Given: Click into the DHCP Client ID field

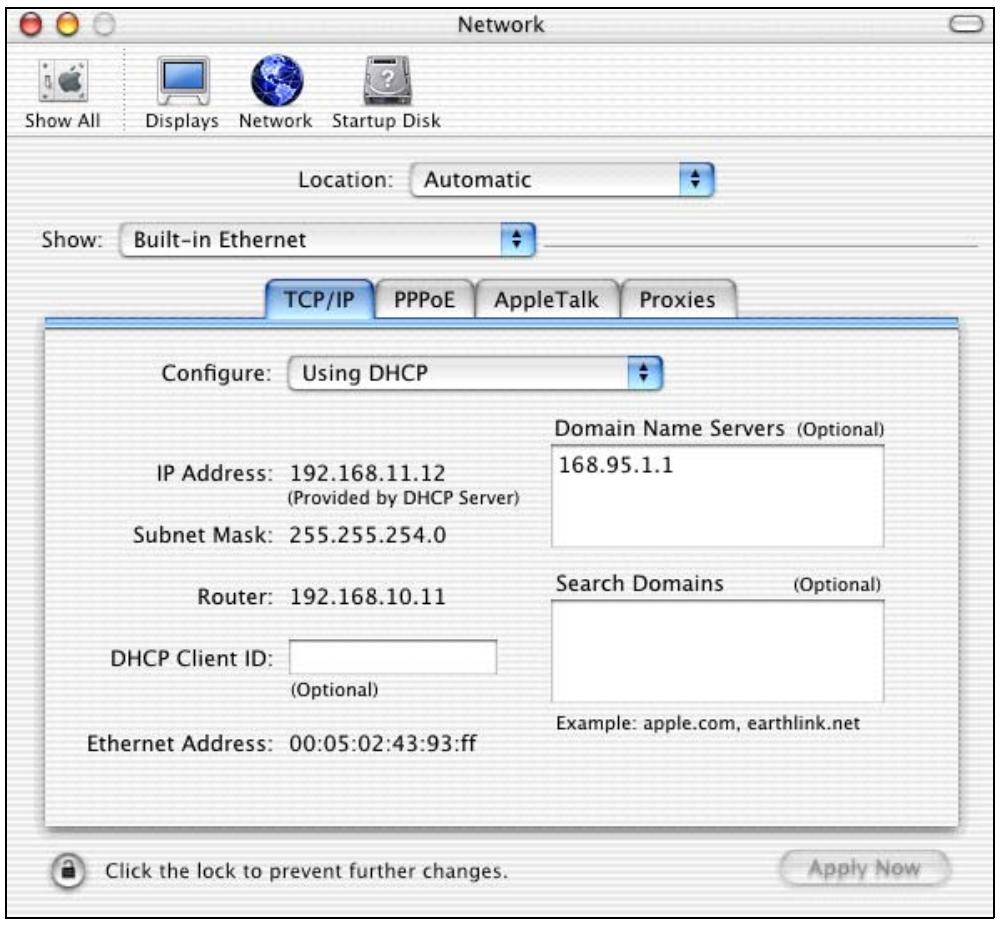Looking at the screenshot, I should (393, 657).
